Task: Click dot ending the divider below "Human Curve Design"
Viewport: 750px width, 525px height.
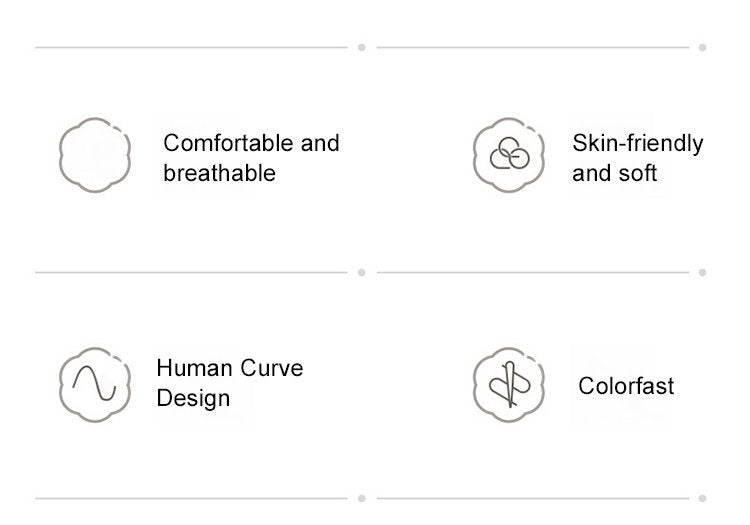Action: (361, 497)
